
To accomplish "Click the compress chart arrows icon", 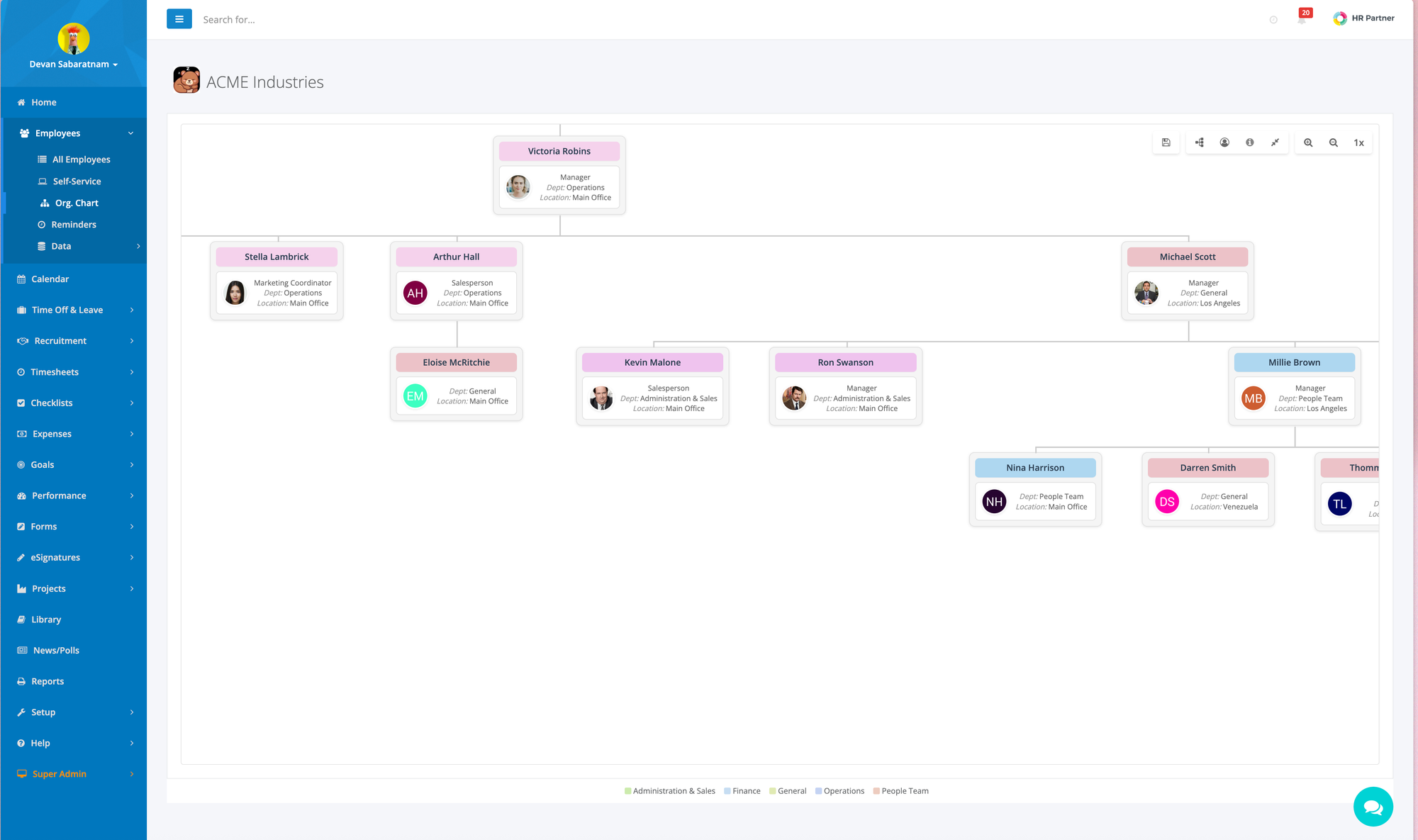I will tap(1275, 142).
